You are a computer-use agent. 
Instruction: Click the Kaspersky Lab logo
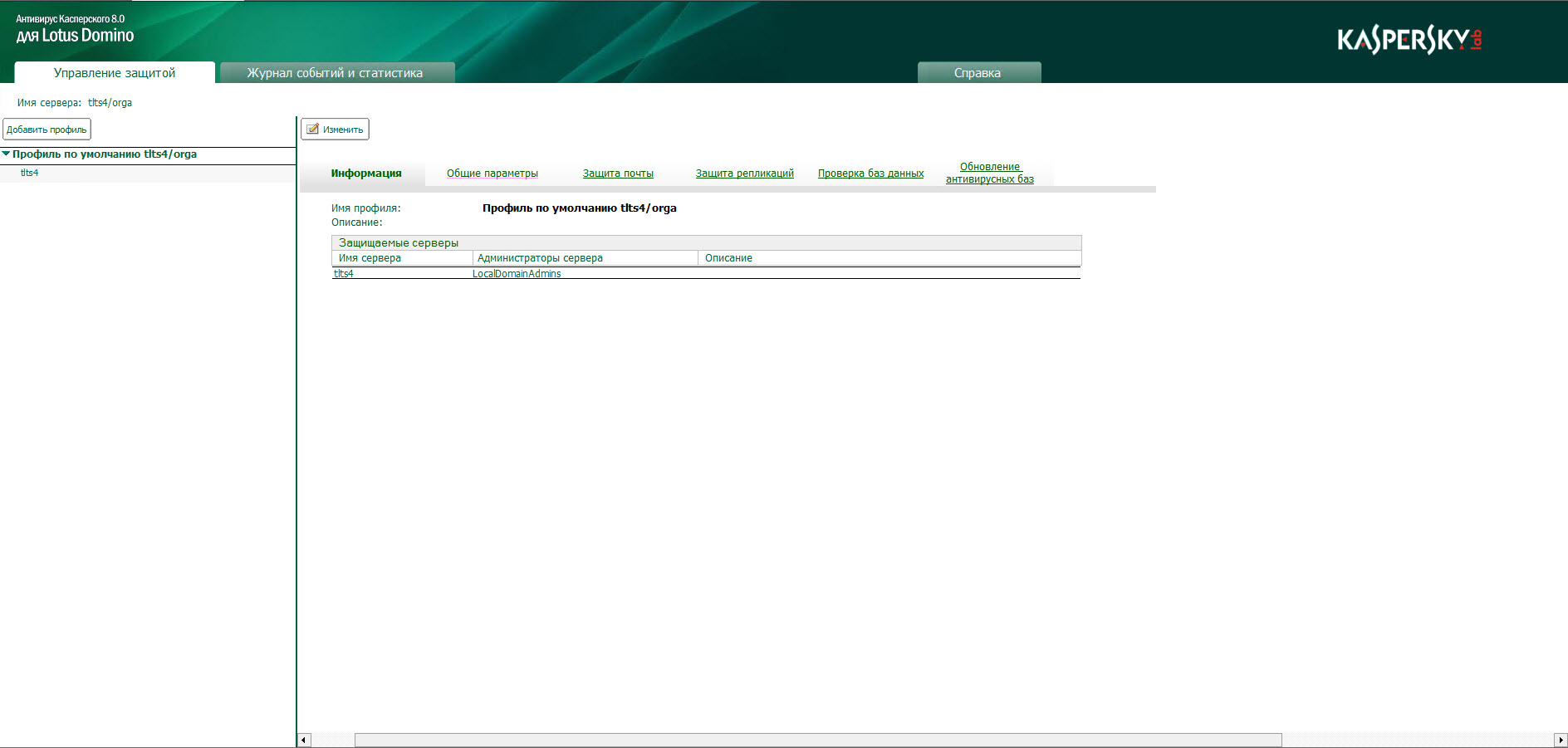click(x=1409, y=39)
